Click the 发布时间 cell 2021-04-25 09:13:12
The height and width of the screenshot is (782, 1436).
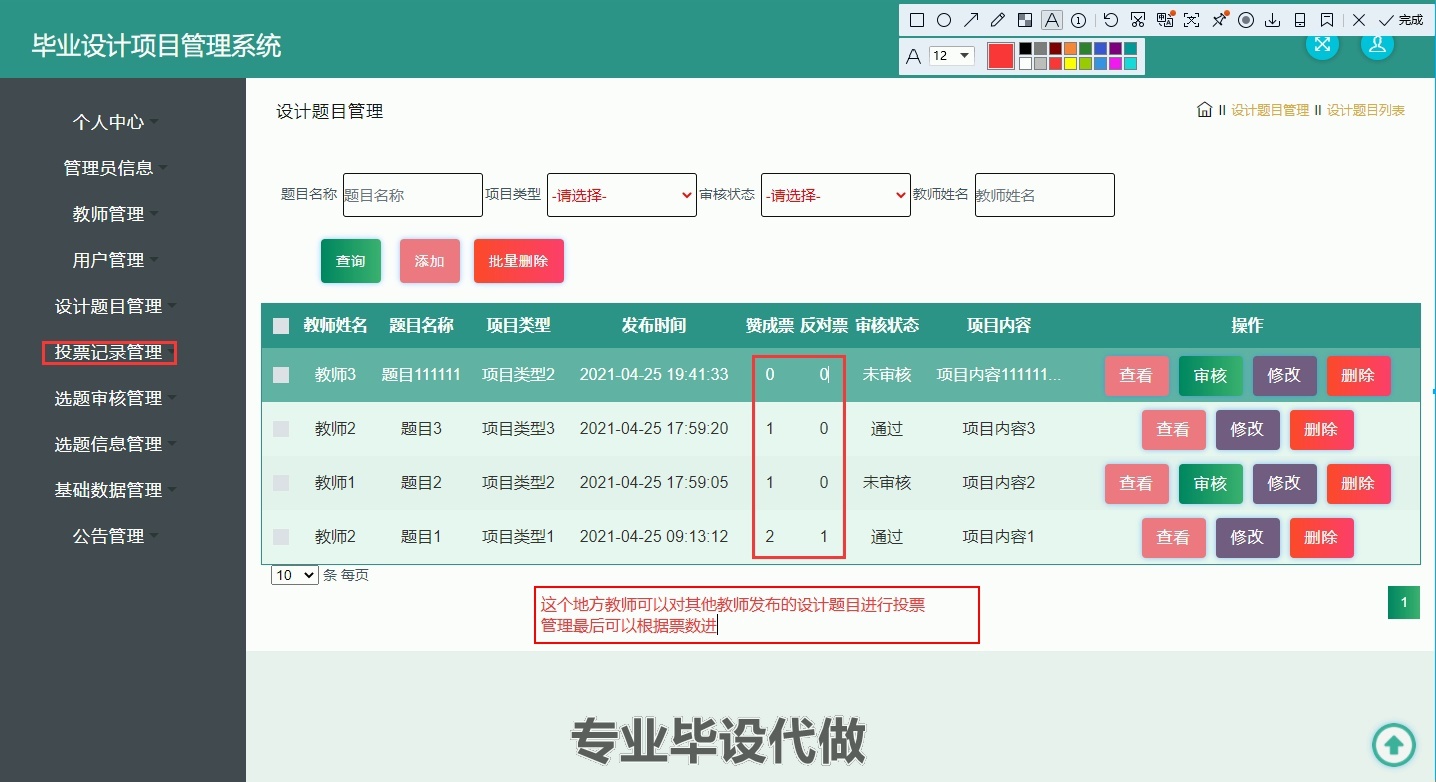click(x=654, y=537)
